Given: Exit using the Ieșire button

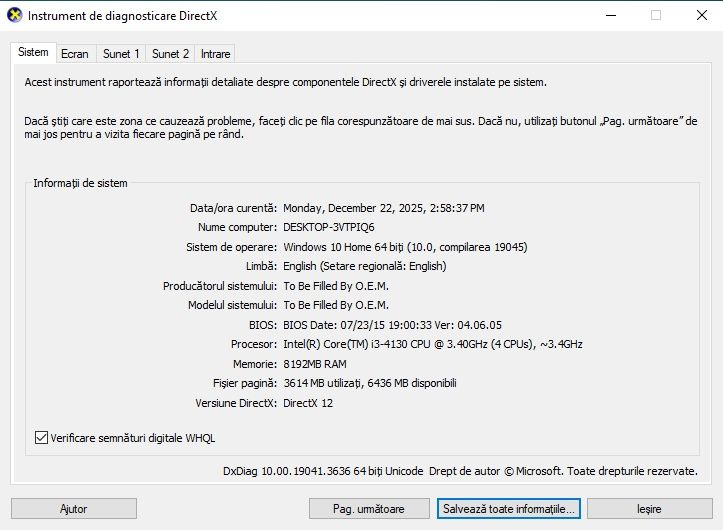Looking at the screenshot, I should tap(649, 509).
